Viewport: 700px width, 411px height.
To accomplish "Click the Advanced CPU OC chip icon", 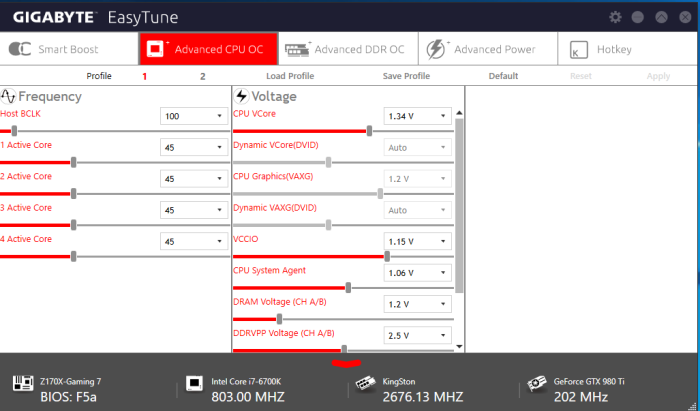I will (x=156, y=49).
